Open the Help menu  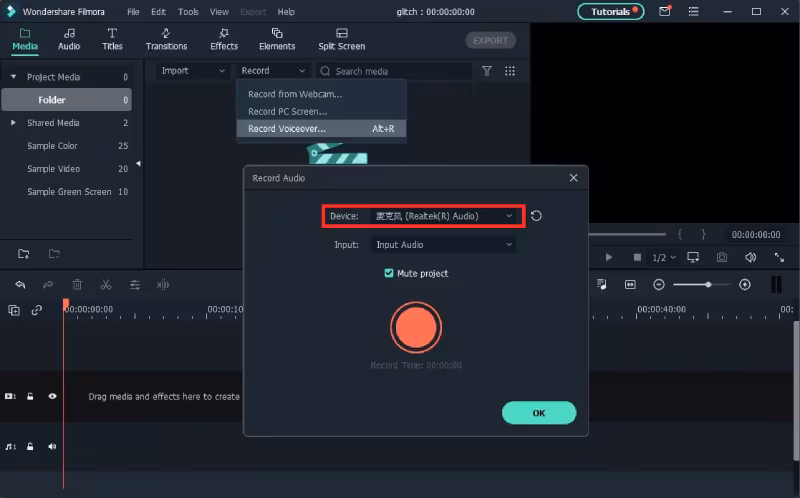[286, 11]
